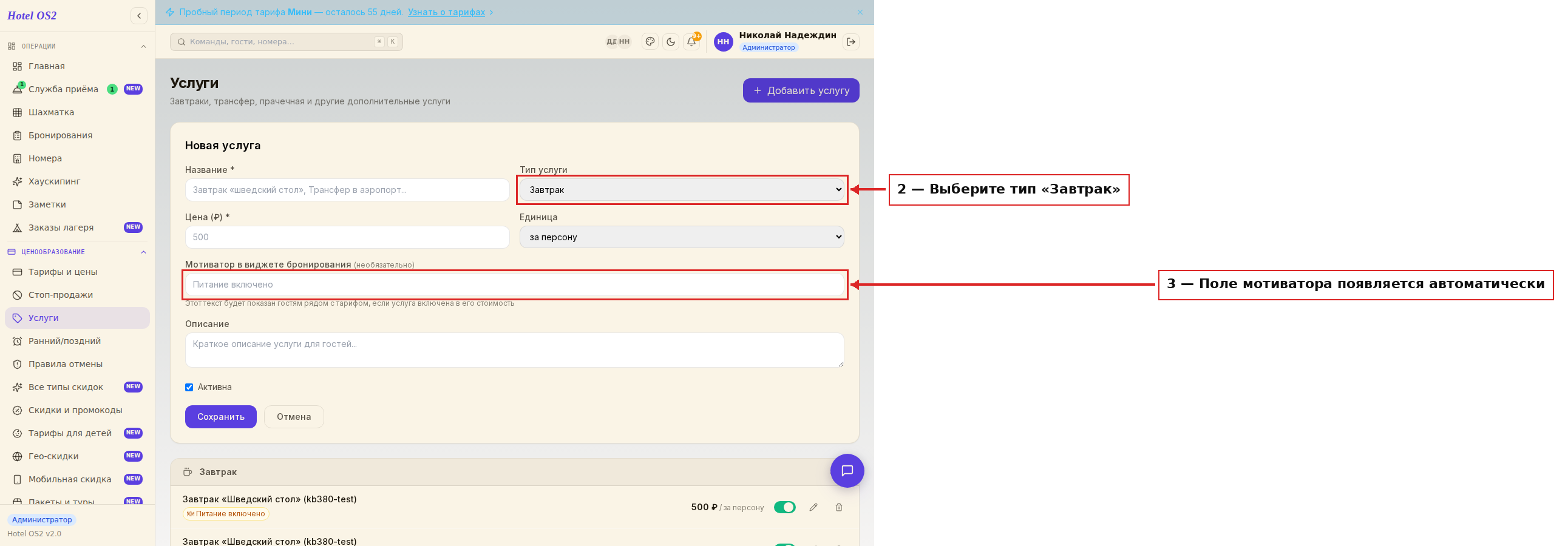Click the Добавить услугу button
1568x546 pixels.
[801, 90]
